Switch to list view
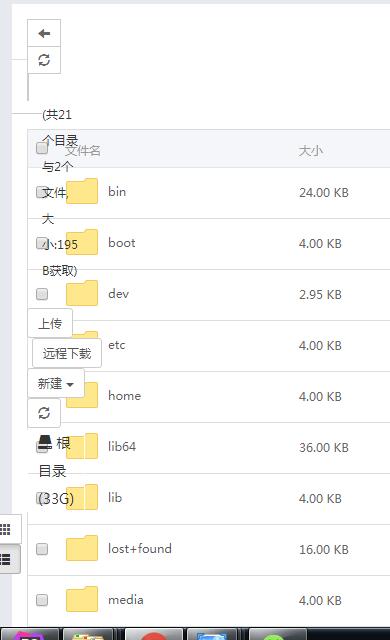 tap(6, 559)
